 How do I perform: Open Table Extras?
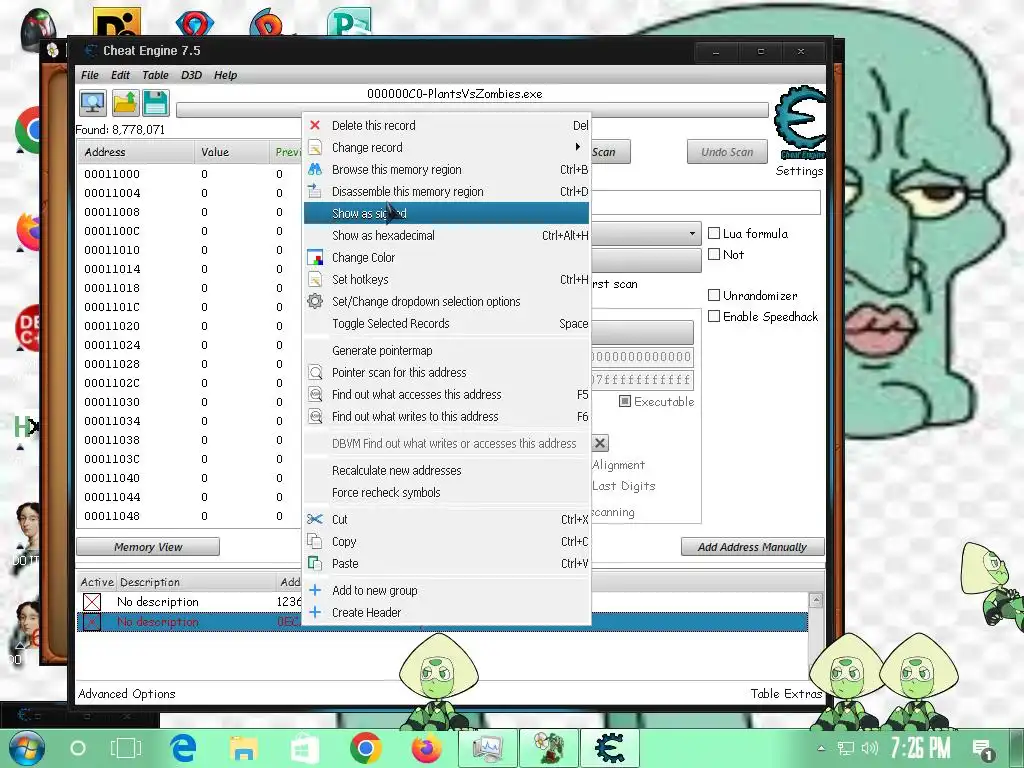[x=786, y=694]
